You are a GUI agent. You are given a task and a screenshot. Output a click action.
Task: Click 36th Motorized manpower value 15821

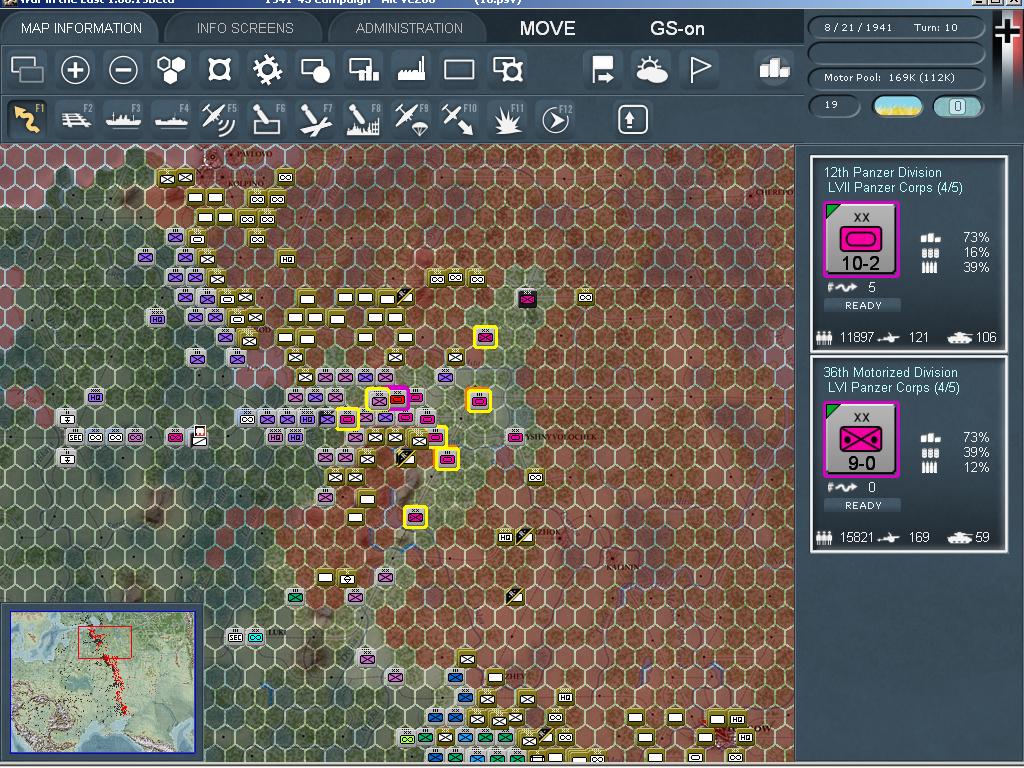pyautogui.click(x=856, y=537)
